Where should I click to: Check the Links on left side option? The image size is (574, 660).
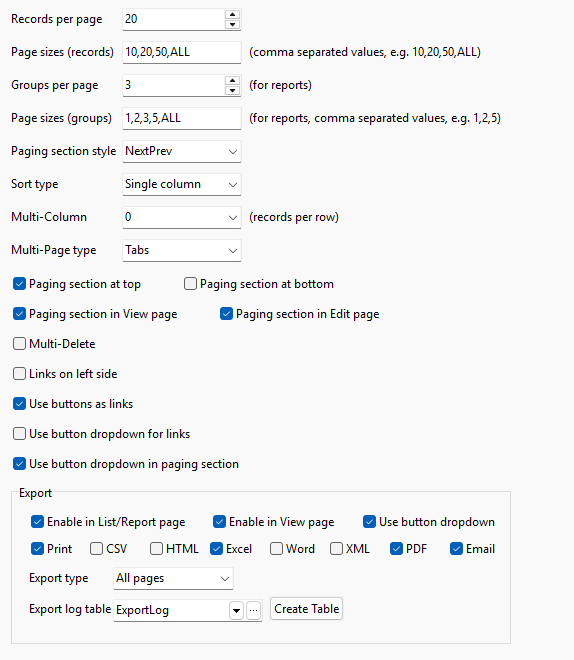click(x=19, y=374)
